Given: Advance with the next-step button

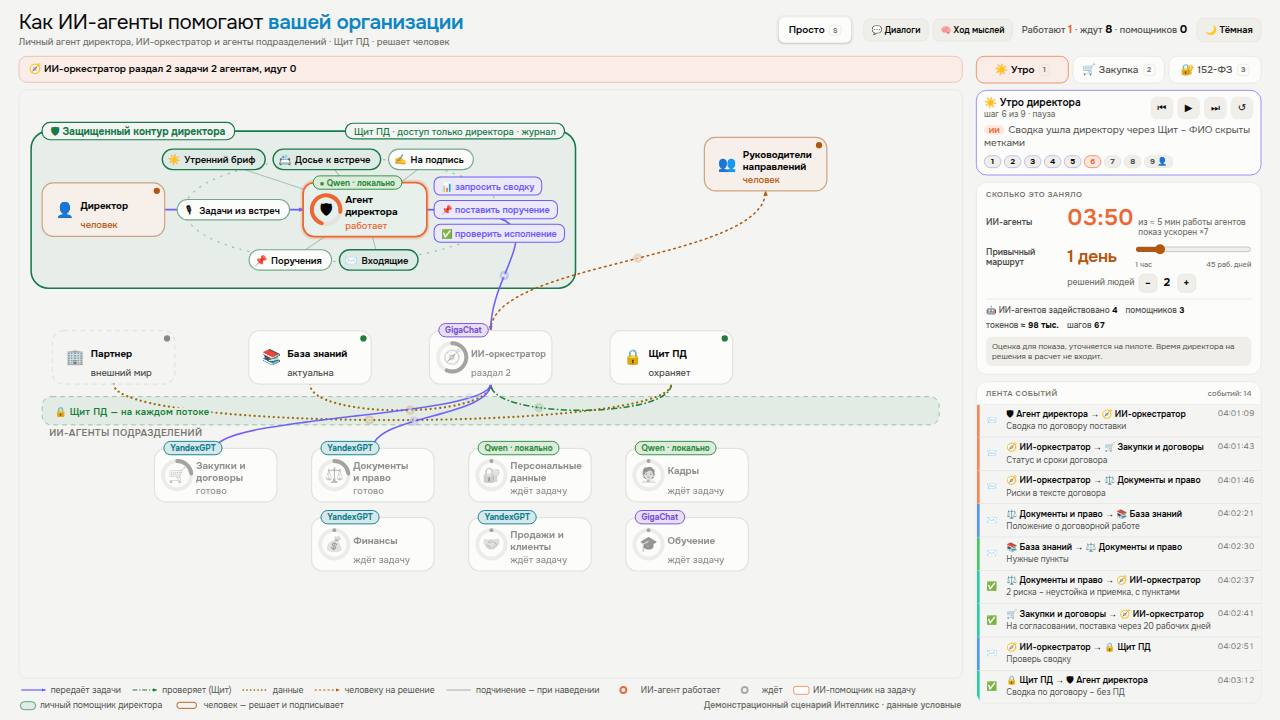Looking at the screenshot, I should click(1215, 108).
